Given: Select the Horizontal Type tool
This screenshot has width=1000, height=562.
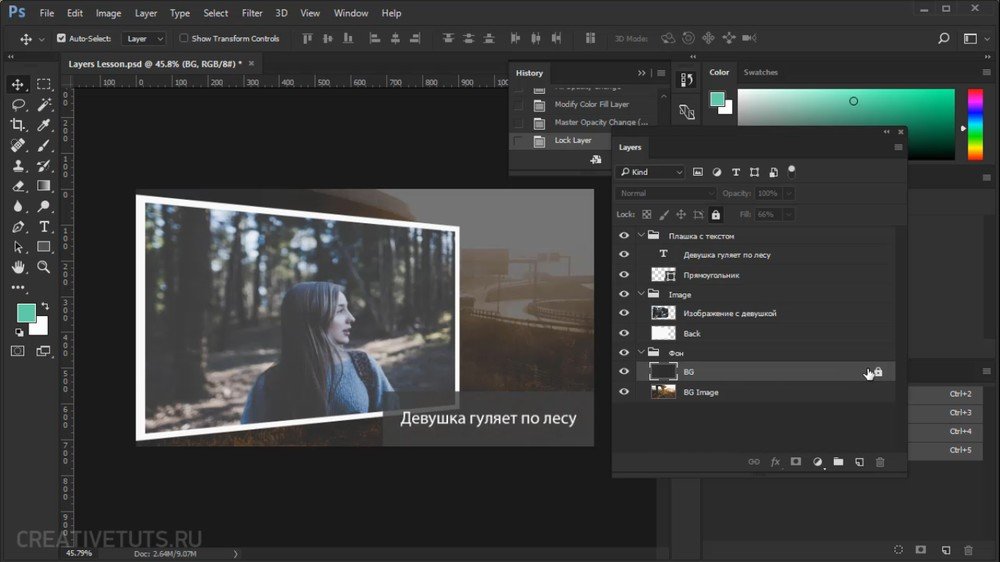Looking at the screenshot, I should click(44, 227).
